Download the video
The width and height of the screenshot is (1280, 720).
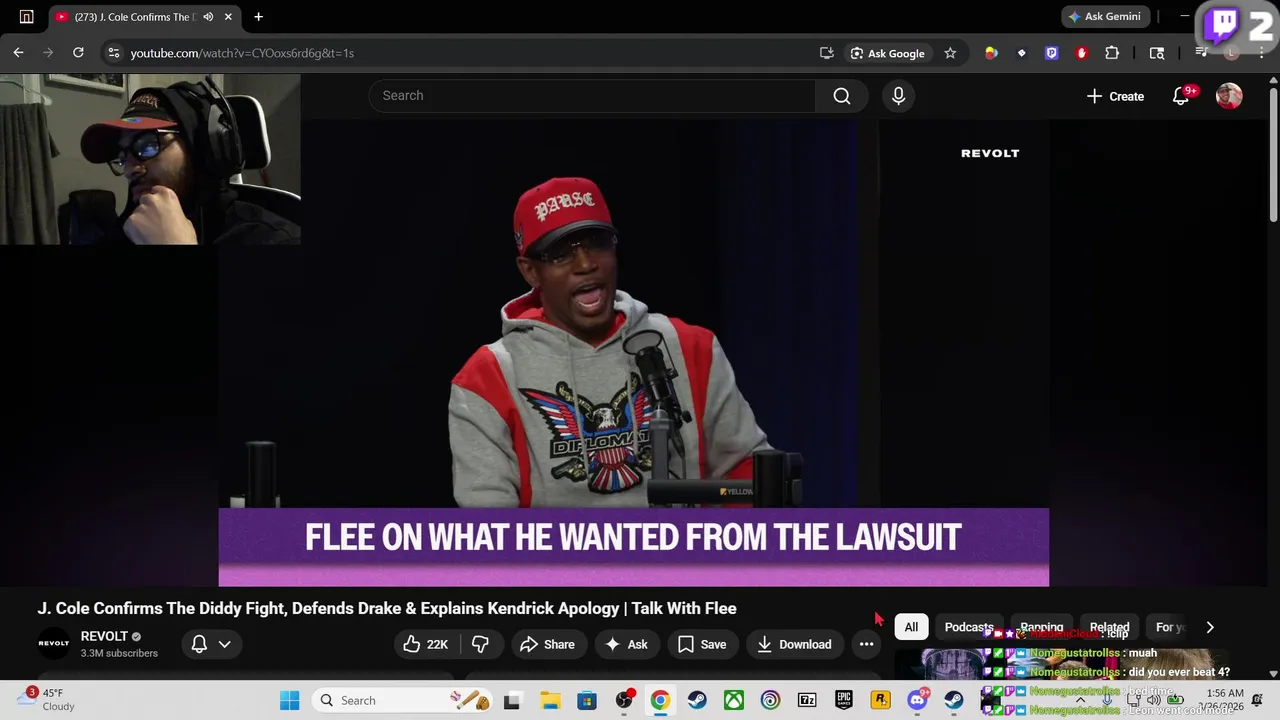(x=794, y=644)
